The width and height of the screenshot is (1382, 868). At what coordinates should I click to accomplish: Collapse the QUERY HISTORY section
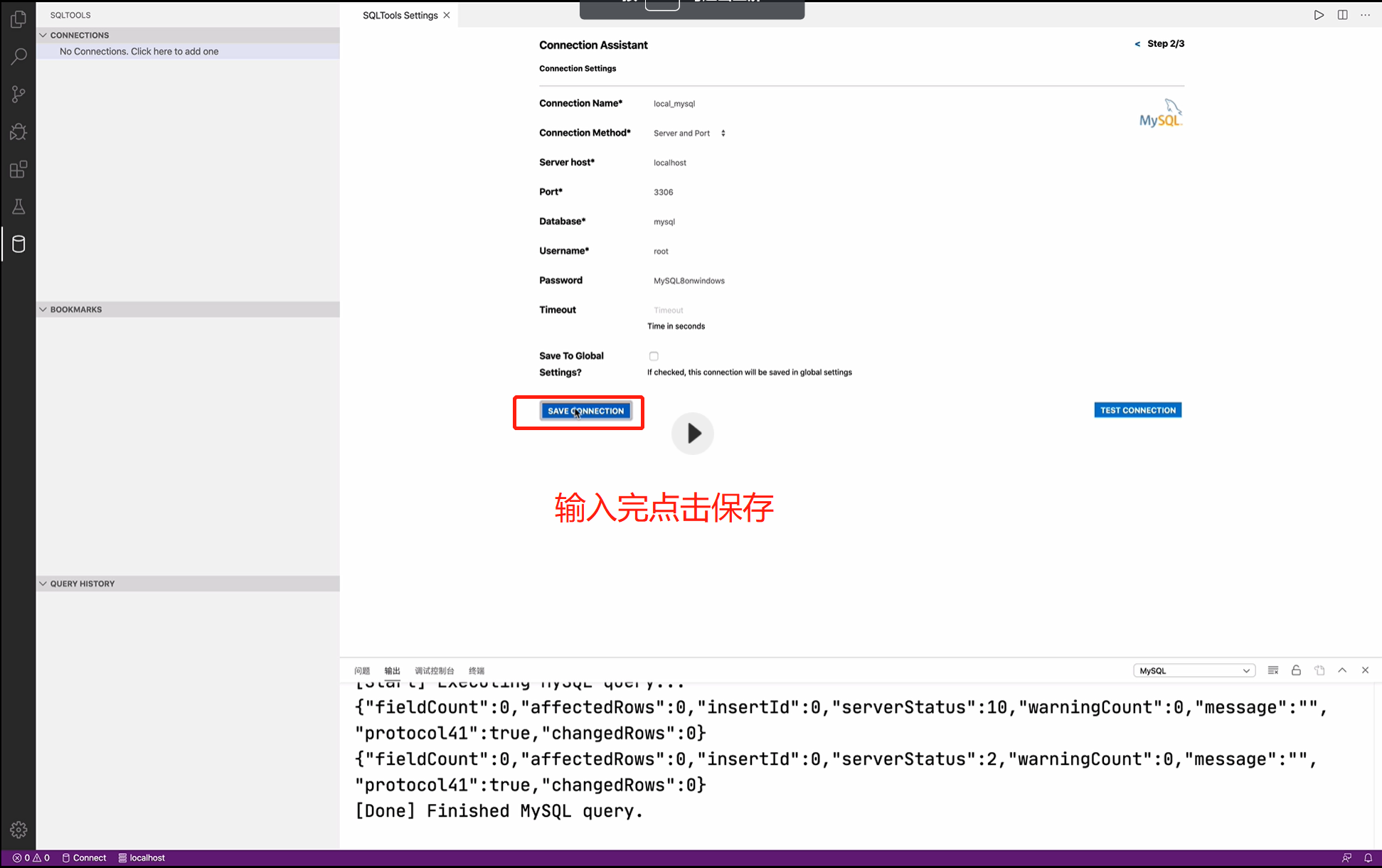pyautogui.click(x=188, y=584)
